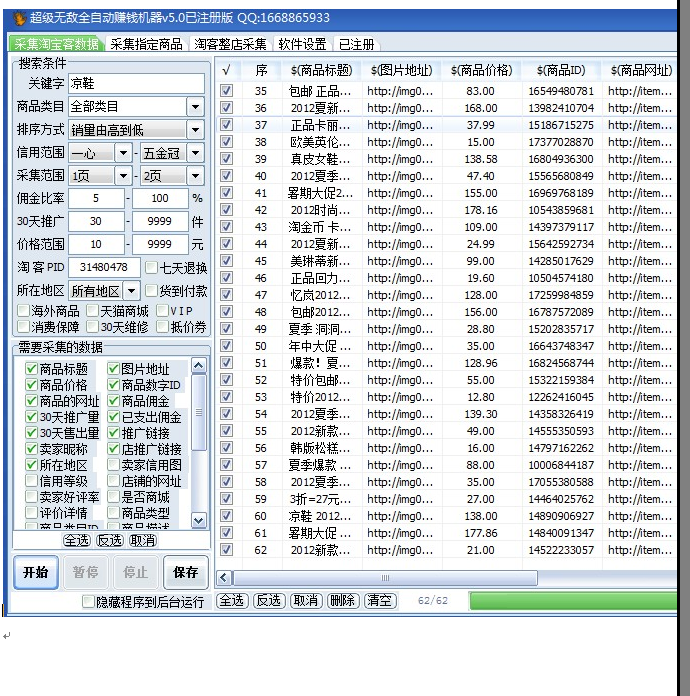Click the $(商品标题) column header
Image resolution: width=690 pixels, height=696 pixels.
pos(321,70)
